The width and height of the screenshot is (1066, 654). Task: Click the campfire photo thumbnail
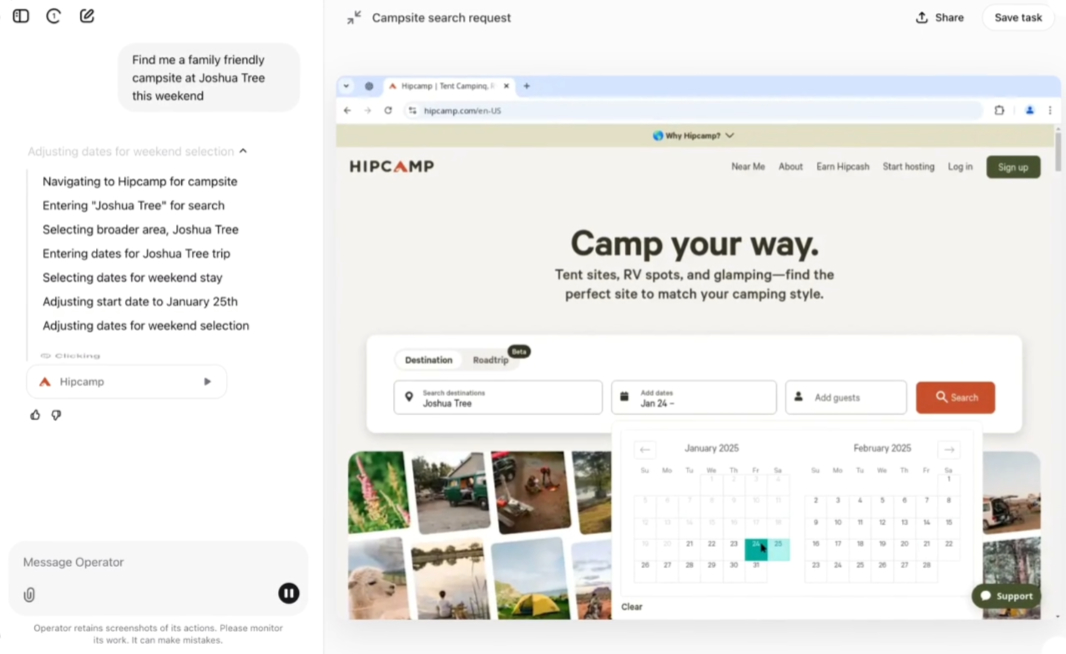point(532,492)
